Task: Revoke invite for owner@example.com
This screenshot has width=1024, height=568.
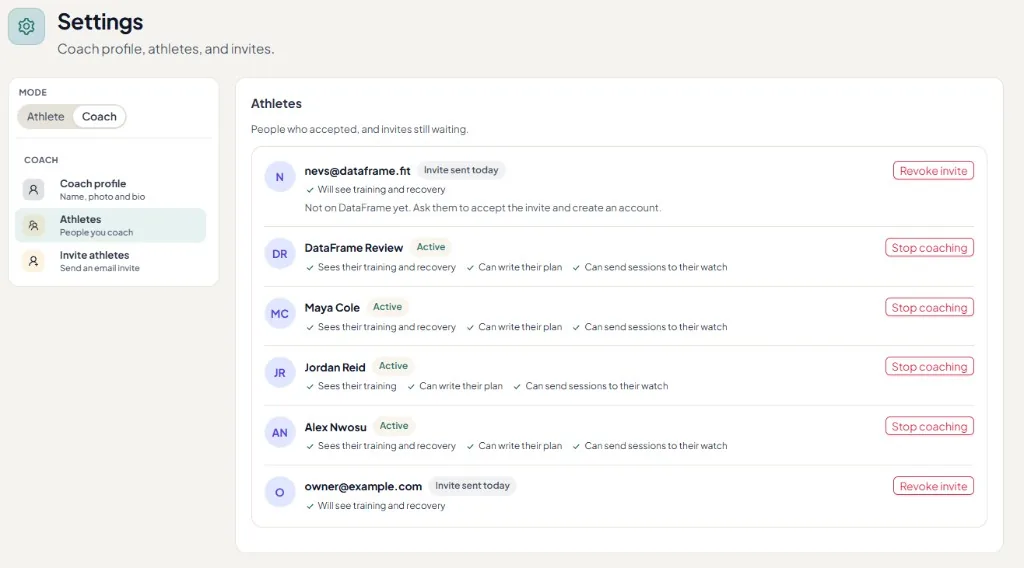Action: point(933,486)
